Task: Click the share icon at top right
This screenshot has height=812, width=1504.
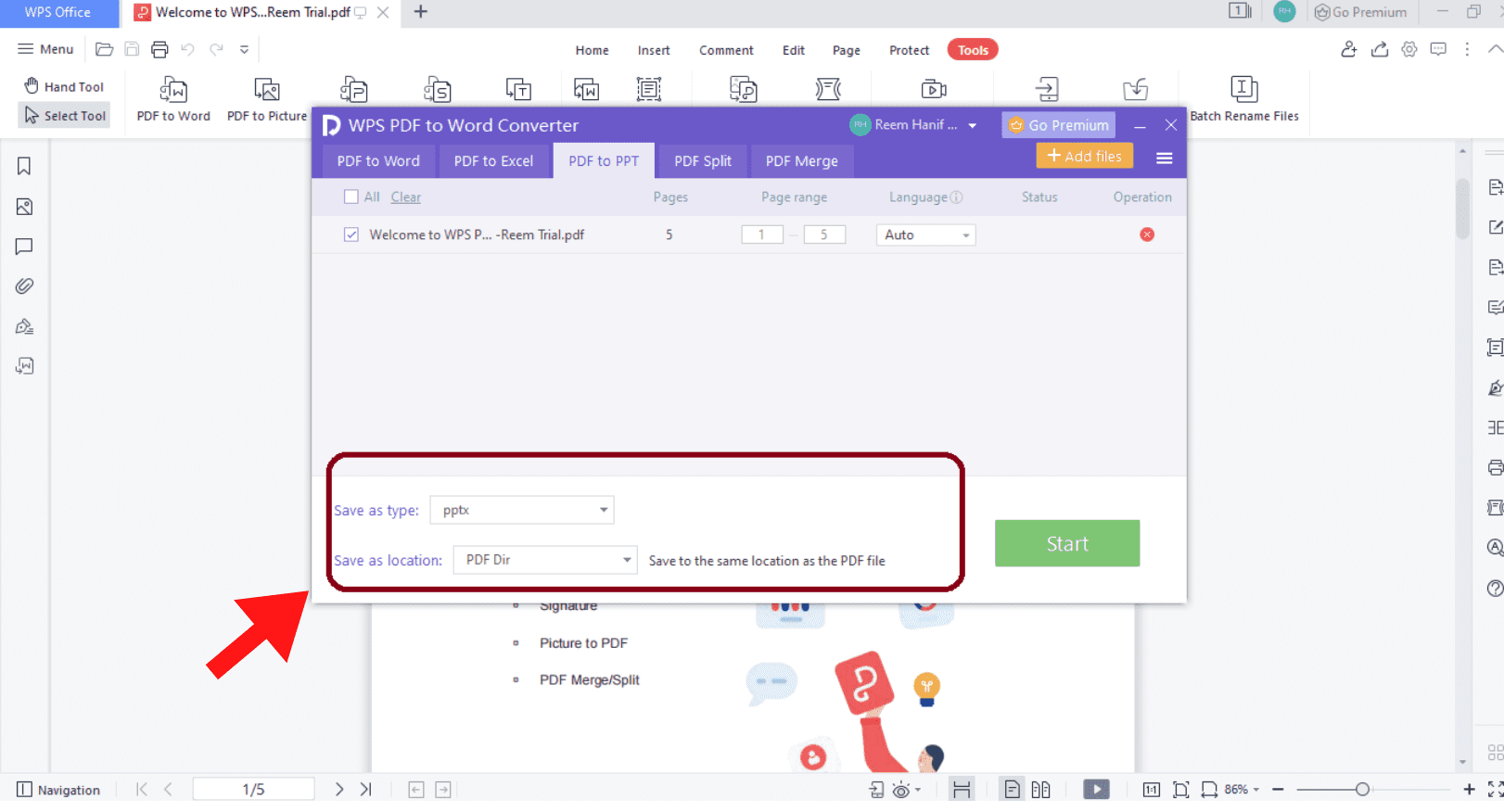Action: pos(1380,49)
